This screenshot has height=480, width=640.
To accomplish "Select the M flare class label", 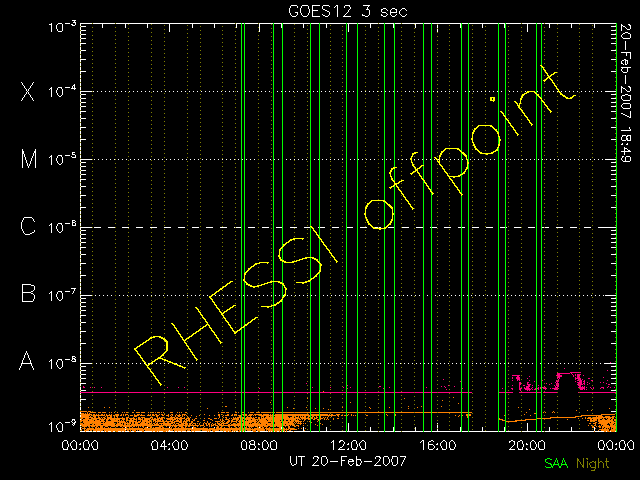I will (29, 159).
